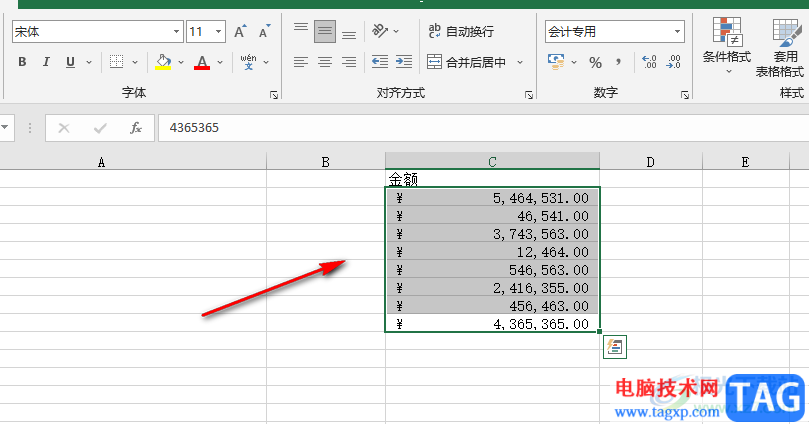Screen dimensions: 809x424
Task: Expand phonetic guide options arrow
Action: pos(266,62)
